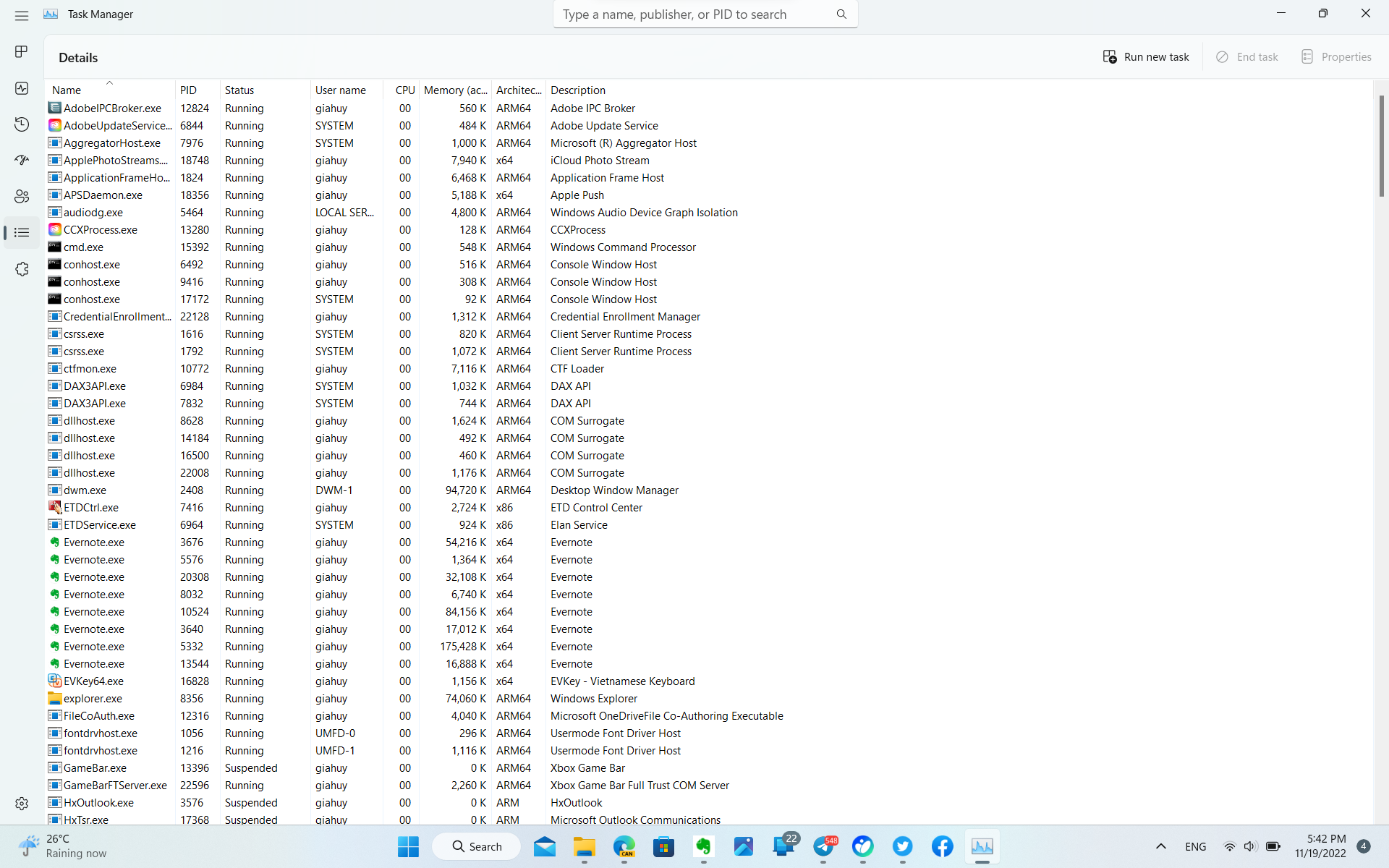Open Windows Start menu

pos(408,846)
